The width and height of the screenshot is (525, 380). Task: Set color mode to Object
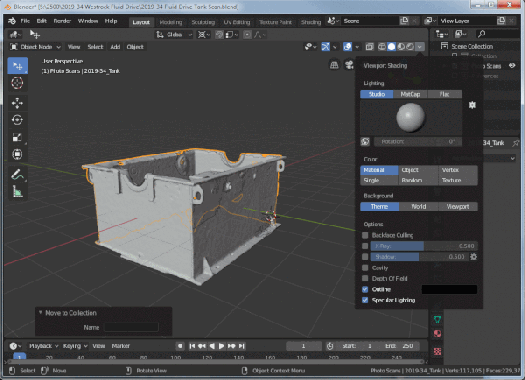[x=418, y=170]
